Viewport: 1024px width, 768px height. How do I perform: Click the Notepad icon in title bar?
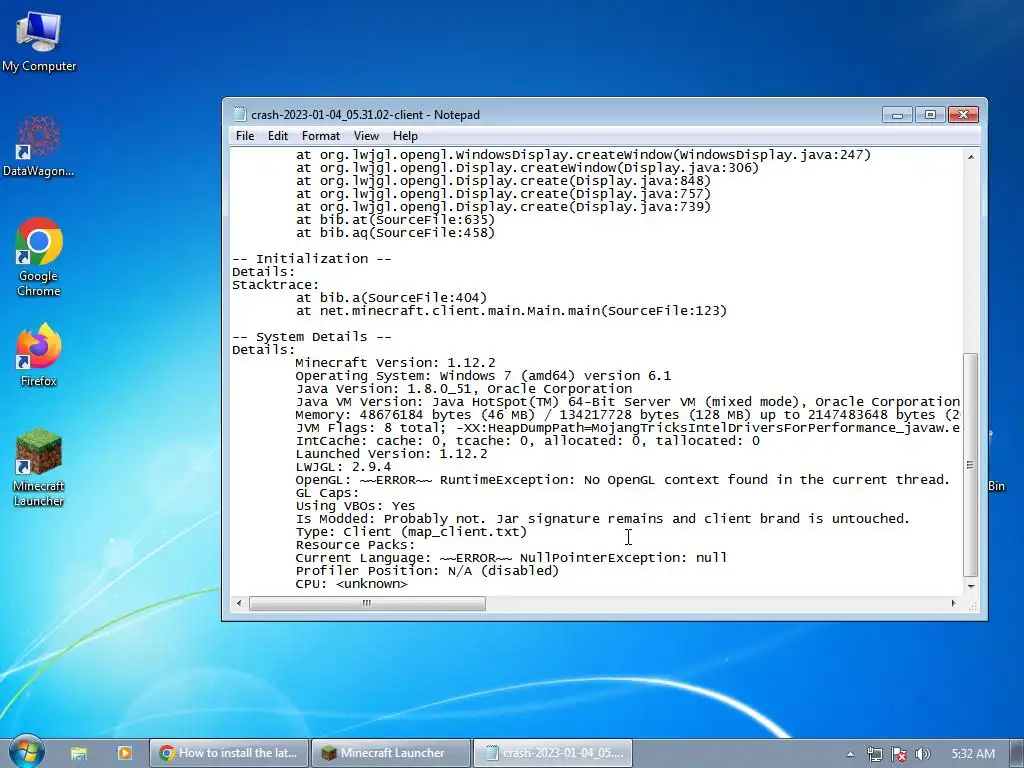240,114
